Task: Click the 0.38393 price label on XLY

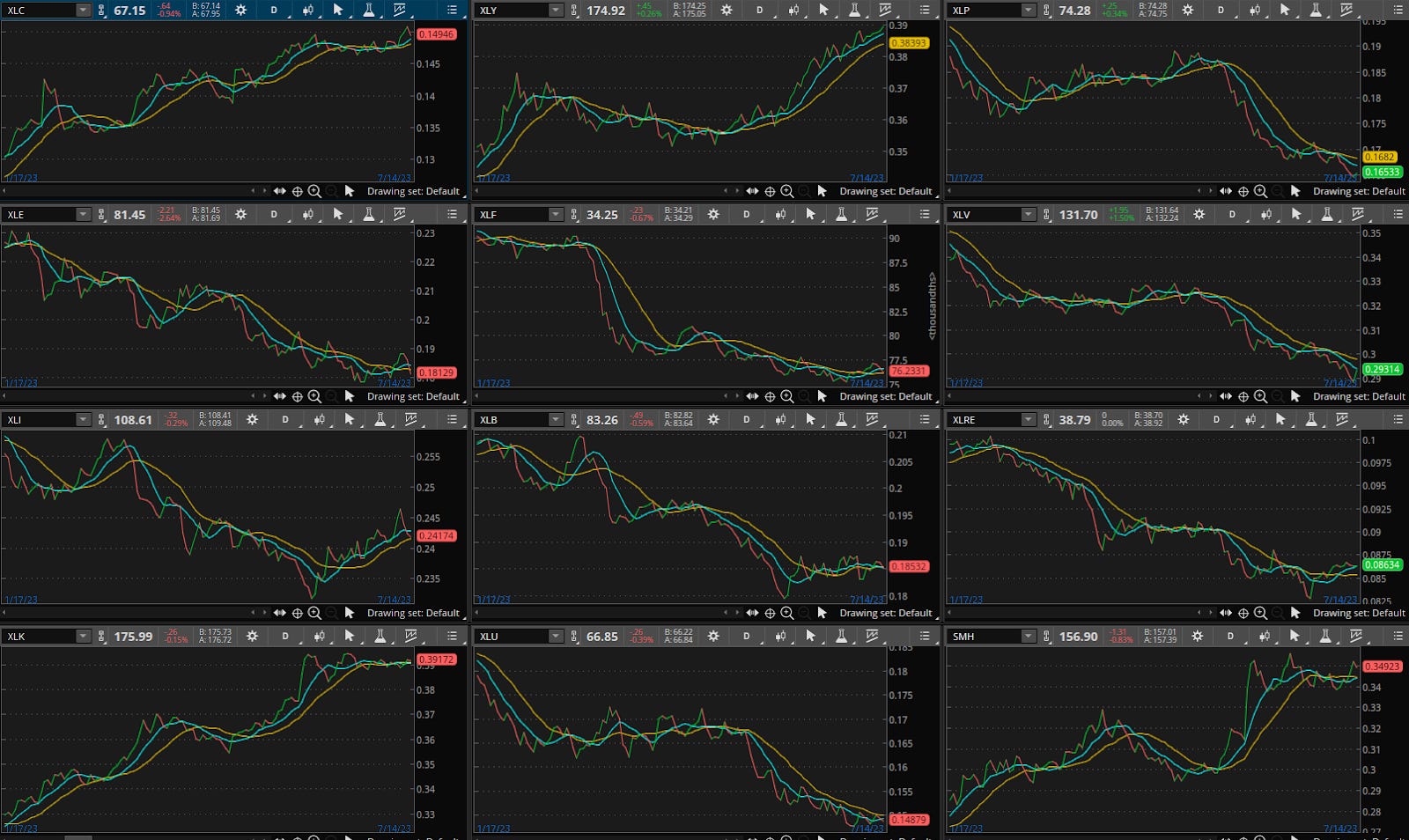Action: coord(909,43)
